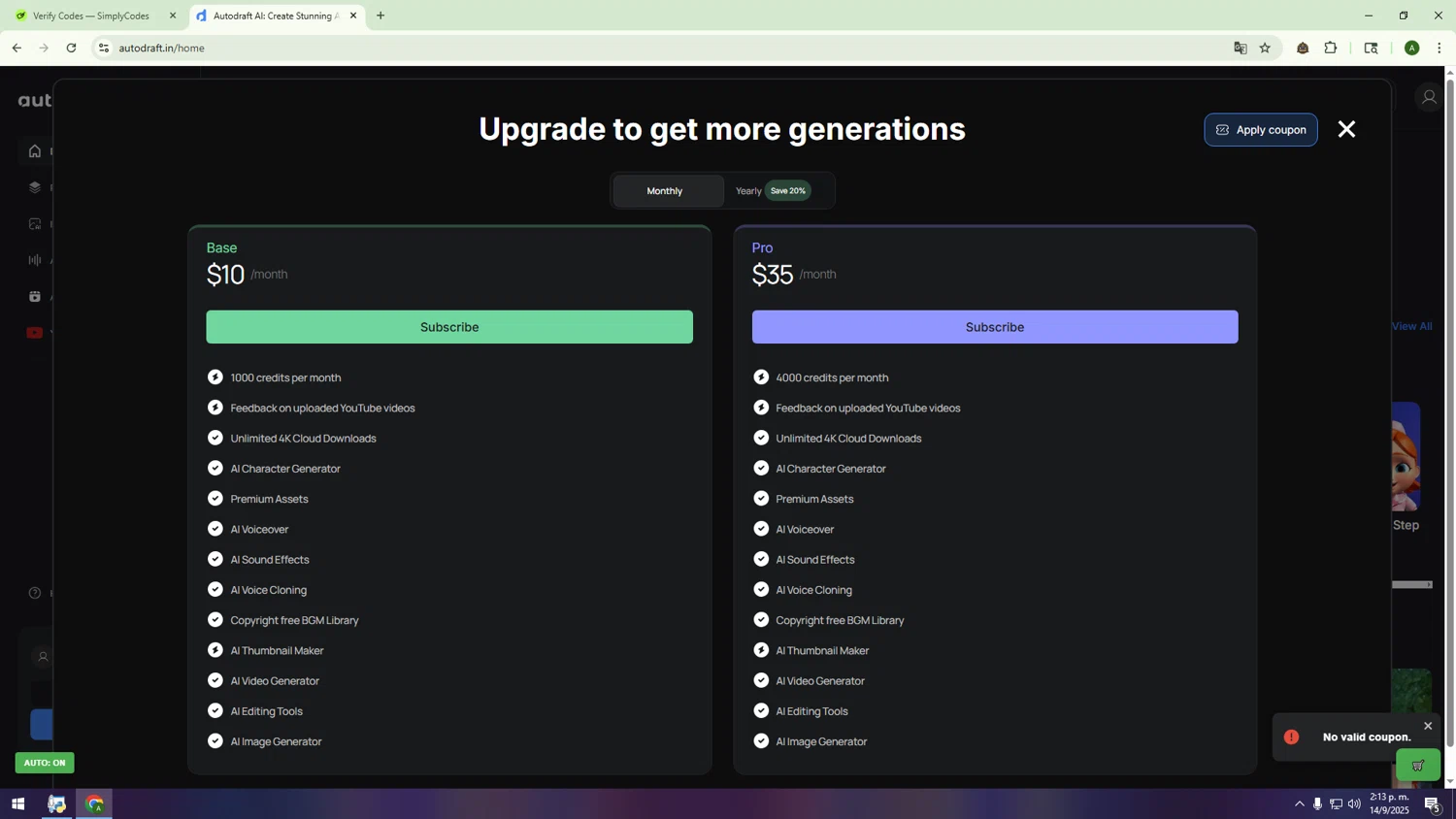
Task: Reload the page with the refresh icon
Action: click(71, 48)
